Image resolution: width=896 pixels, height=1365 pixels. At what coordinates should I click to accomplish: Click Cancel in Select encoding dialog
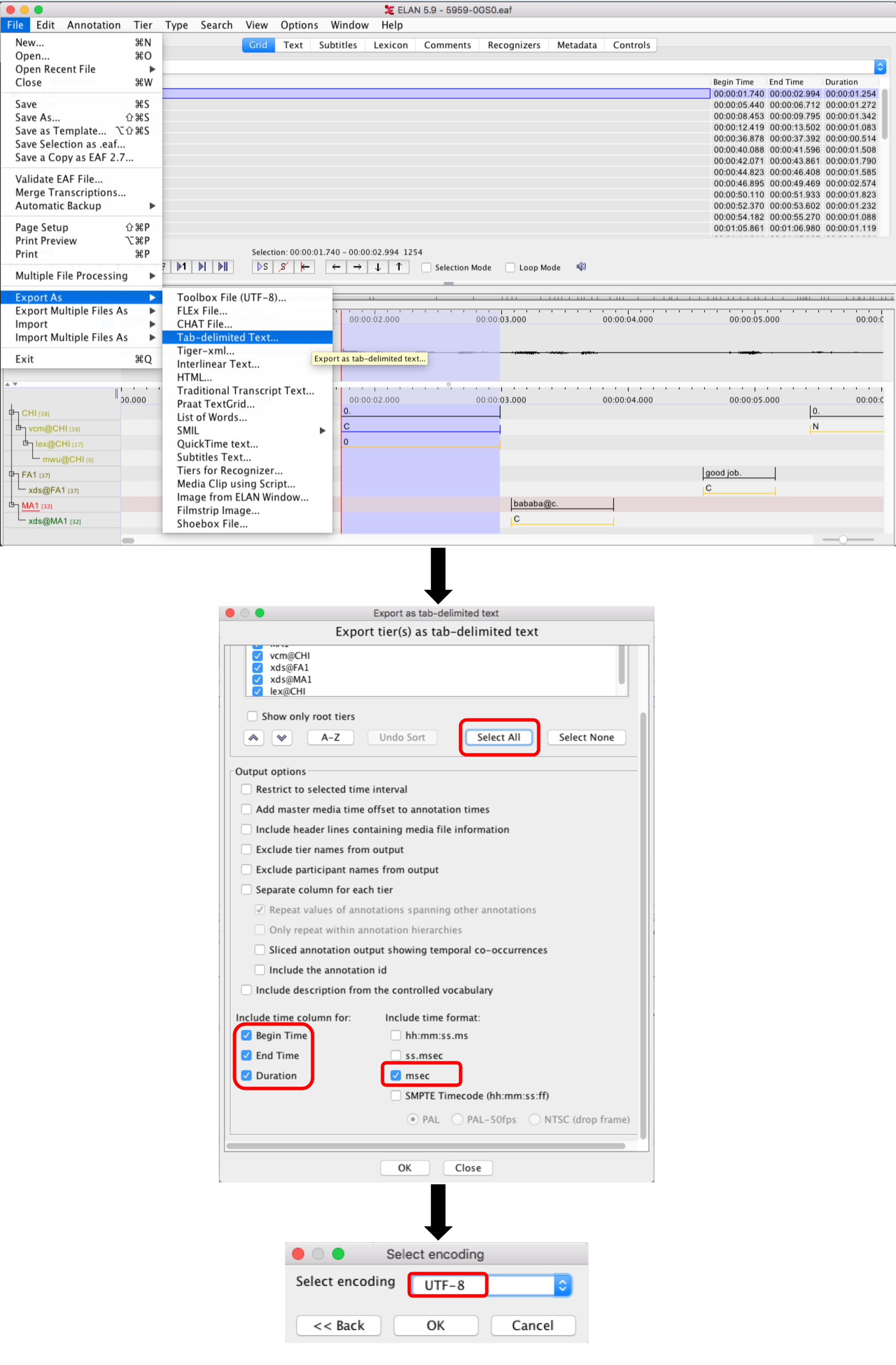tap(533, 1326)
